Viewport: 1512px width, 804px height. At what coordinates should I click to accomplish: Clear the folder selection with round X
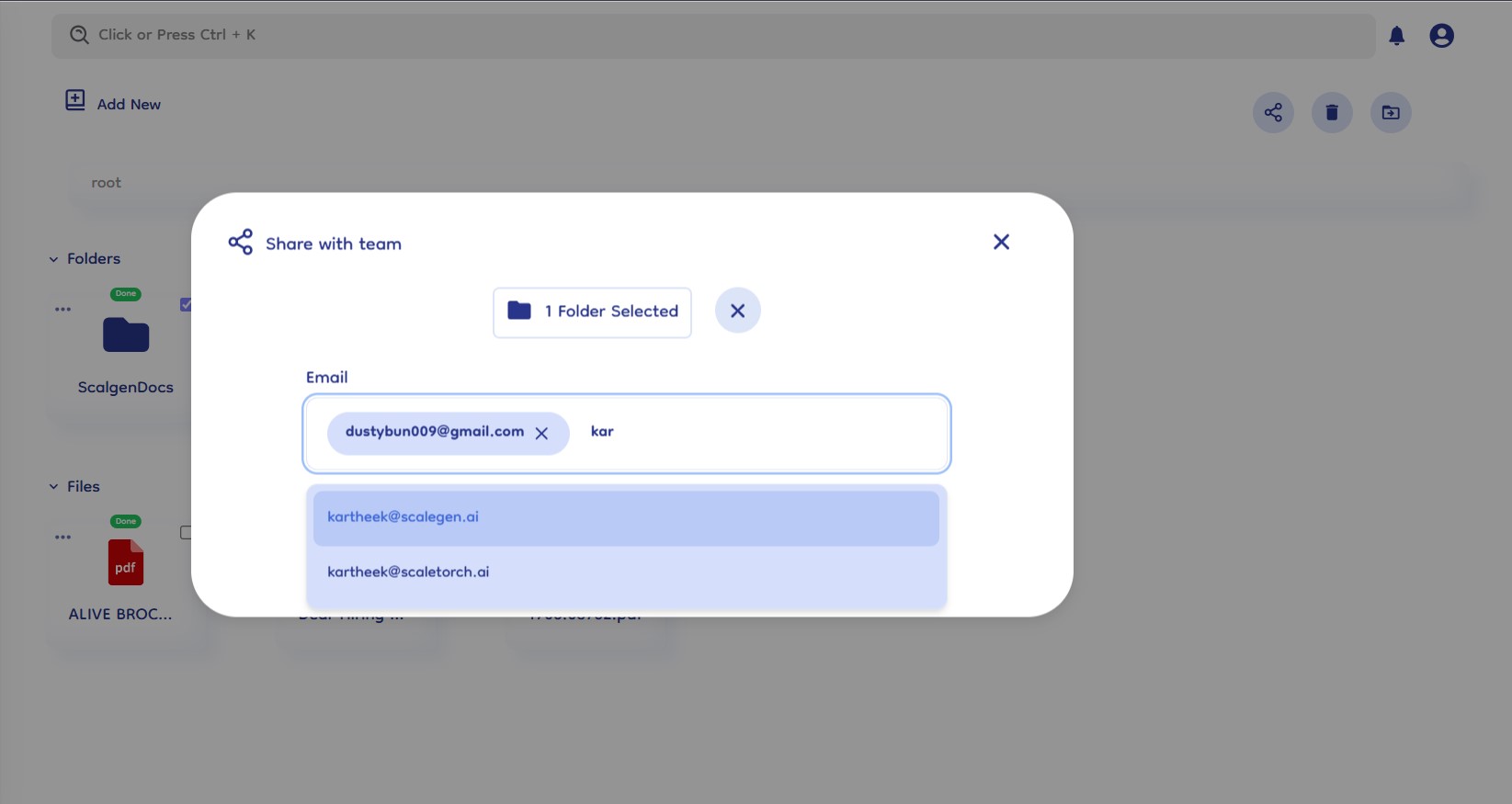737,311
